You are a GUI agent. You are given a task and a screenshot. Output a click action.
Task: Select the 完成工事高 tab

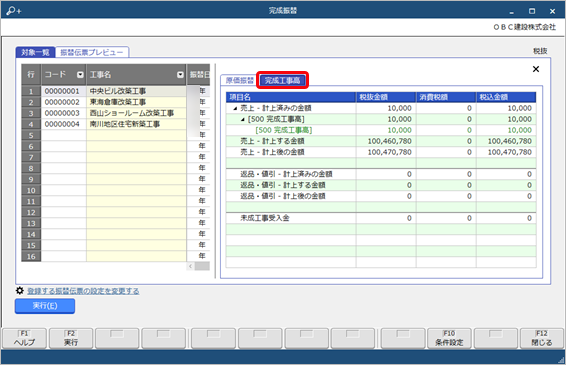pyautogui.click(x=282, y=80)
